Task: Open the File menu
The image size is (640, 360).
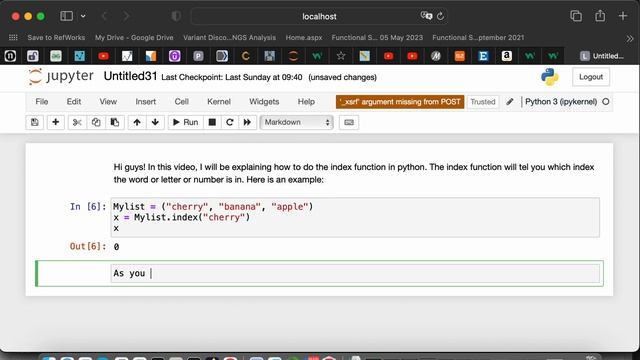Action: (x=42, y=102)
